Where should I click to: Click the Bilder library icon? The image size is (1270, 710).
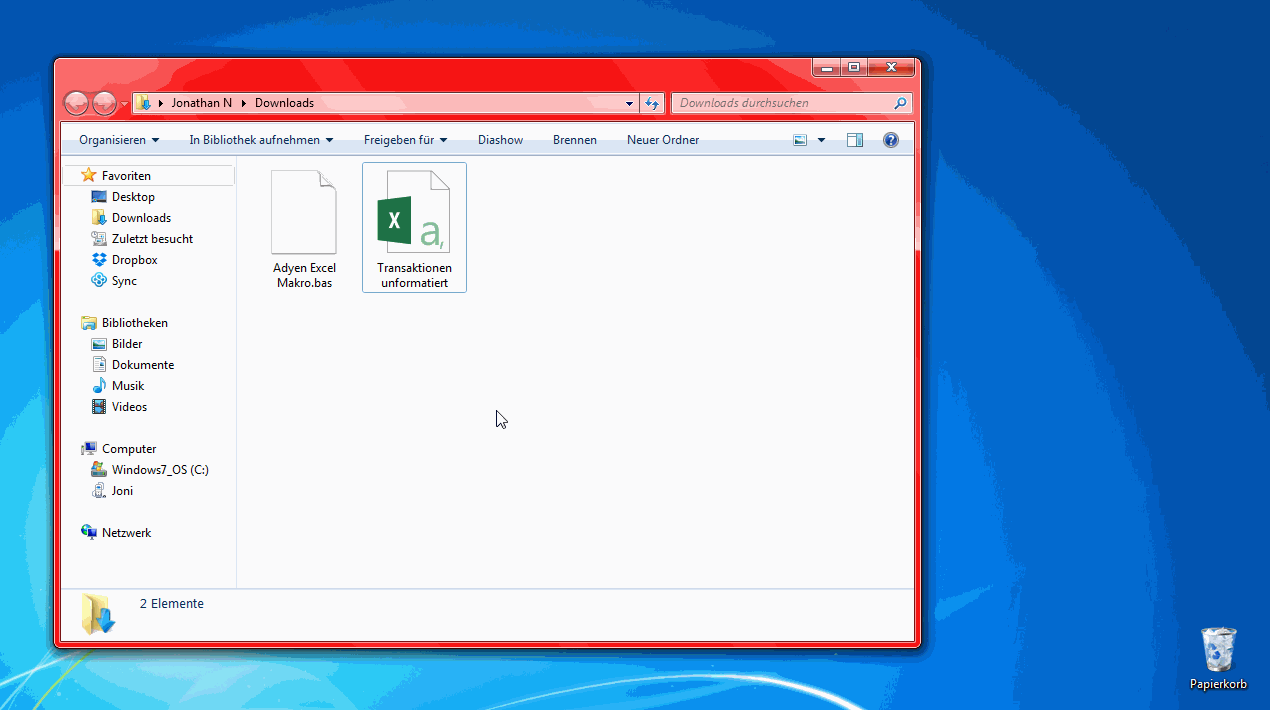tap(99, 344)
